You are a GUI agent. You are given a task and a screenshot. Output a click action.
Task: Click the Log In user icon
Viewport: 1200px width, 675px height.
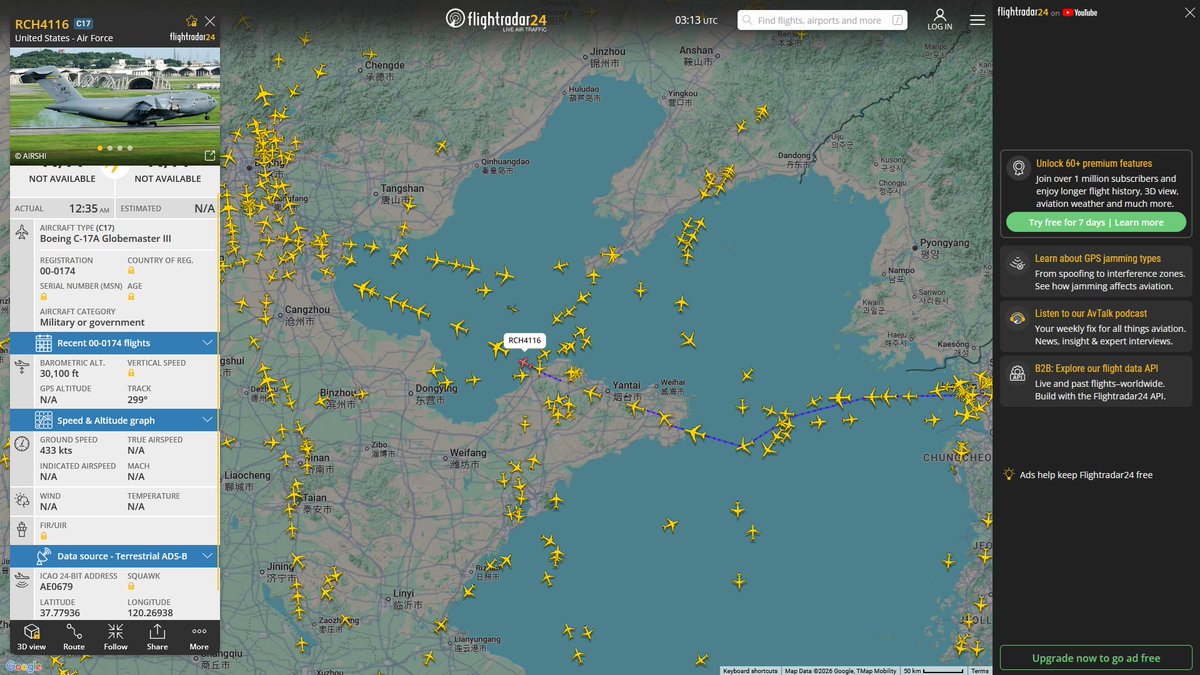tap(939, 19)
